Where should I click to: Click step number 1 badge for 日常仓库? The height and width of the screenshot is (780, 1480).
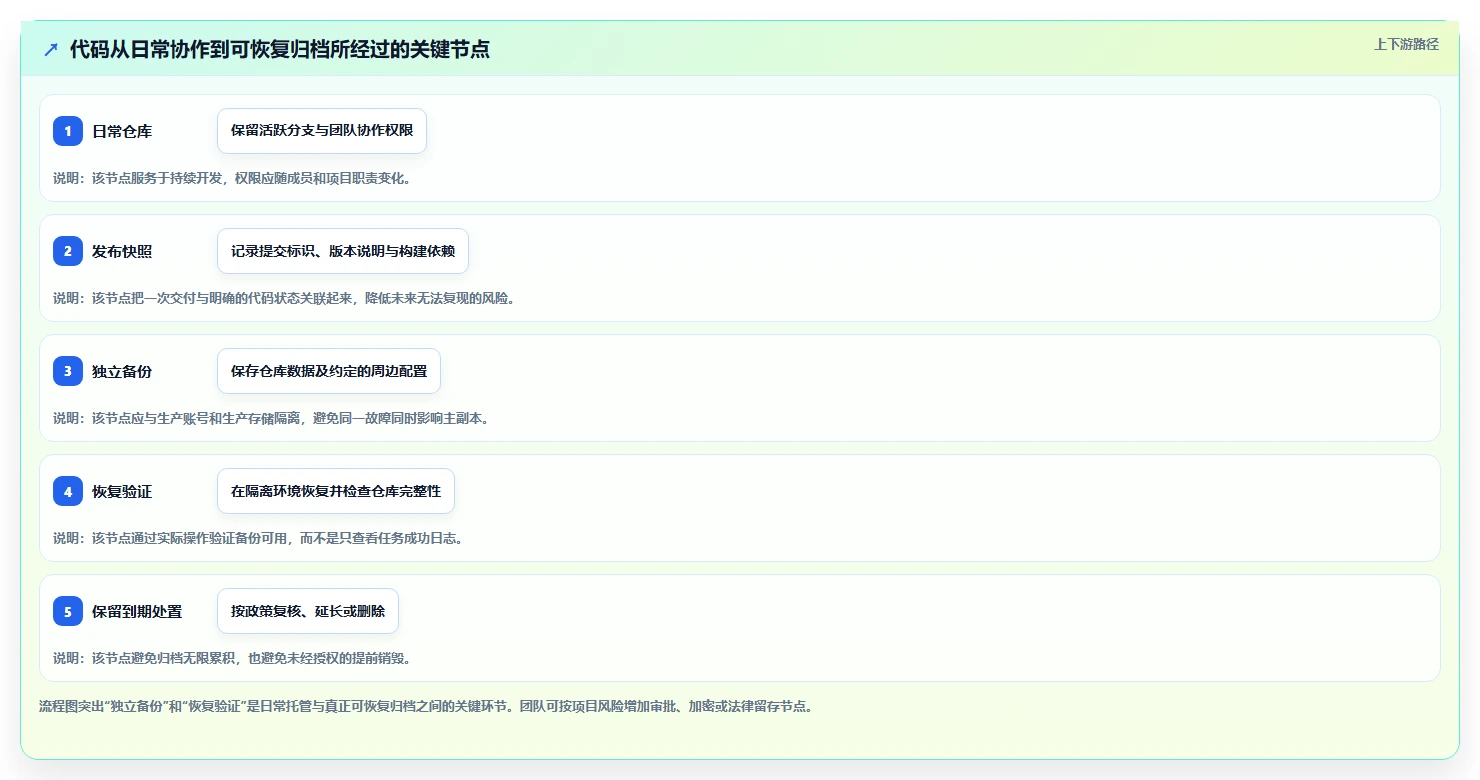(68, 131)
